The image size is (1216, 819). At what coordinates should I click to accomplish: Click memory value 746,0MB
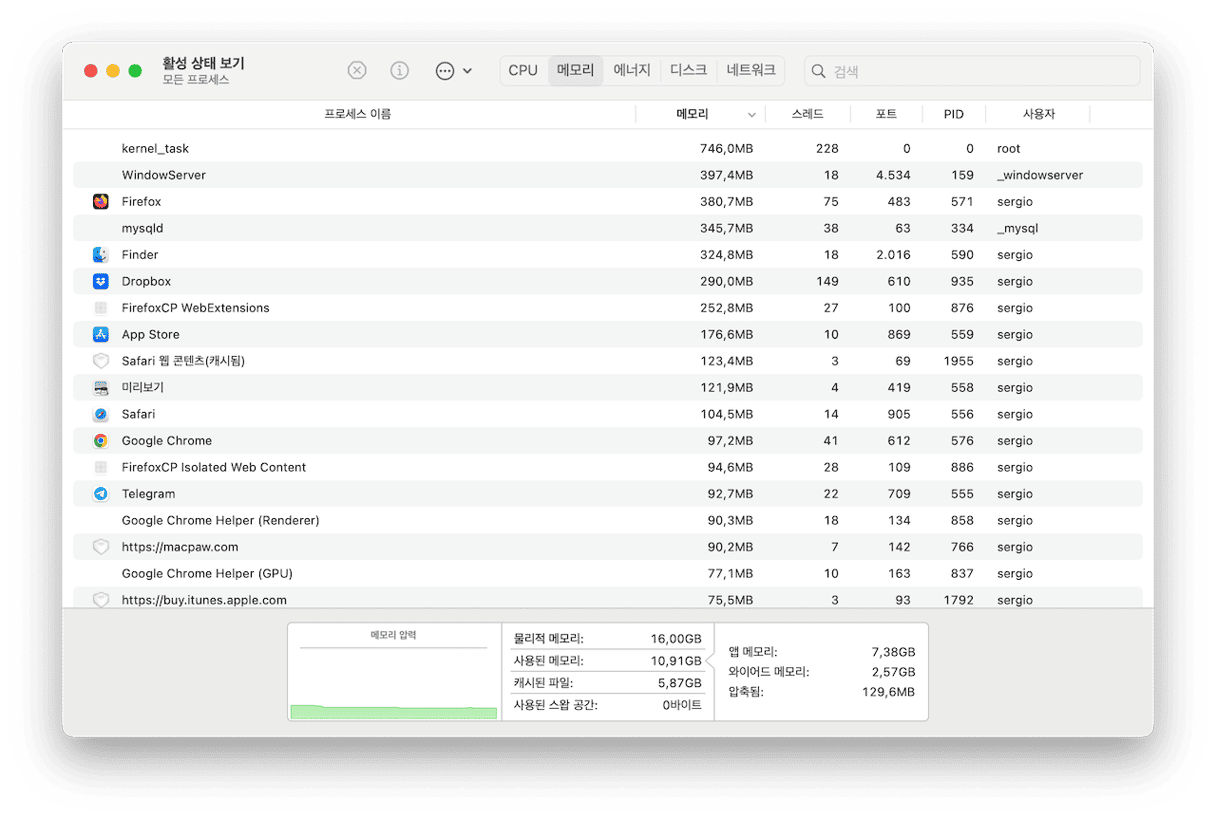tap(726, 149)
